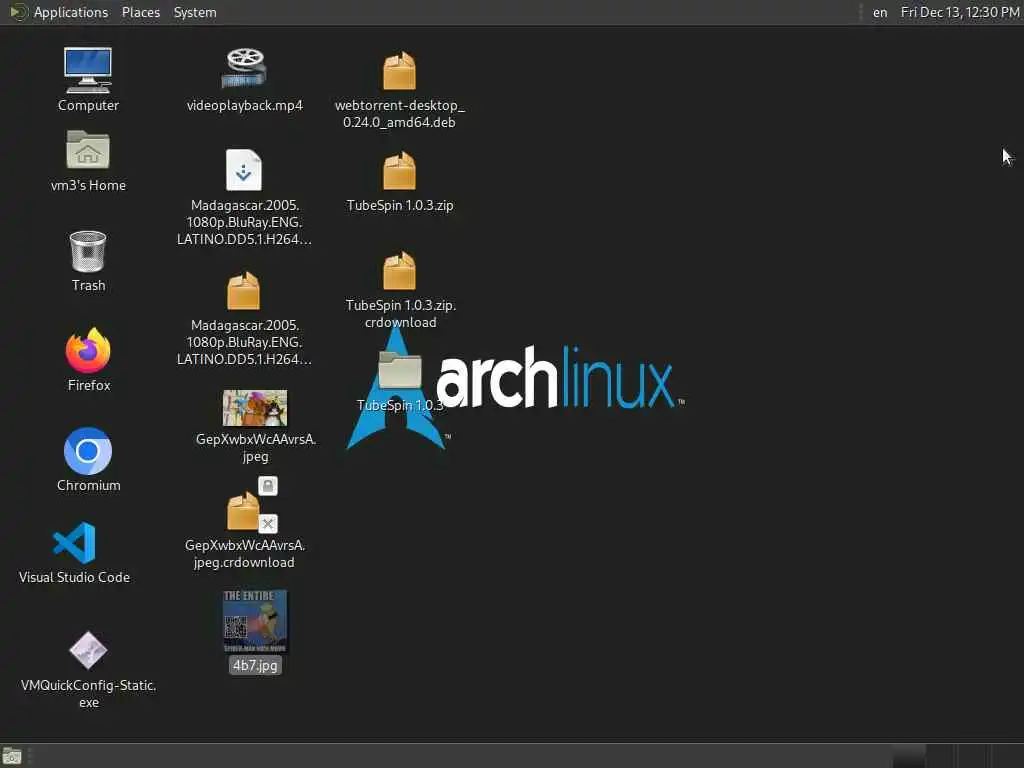Viewport: 1024px width, 768px height.
Task: Click the 'webtorrent-desktop_0.24.0_amd64.deb' label
Action: 399,114
